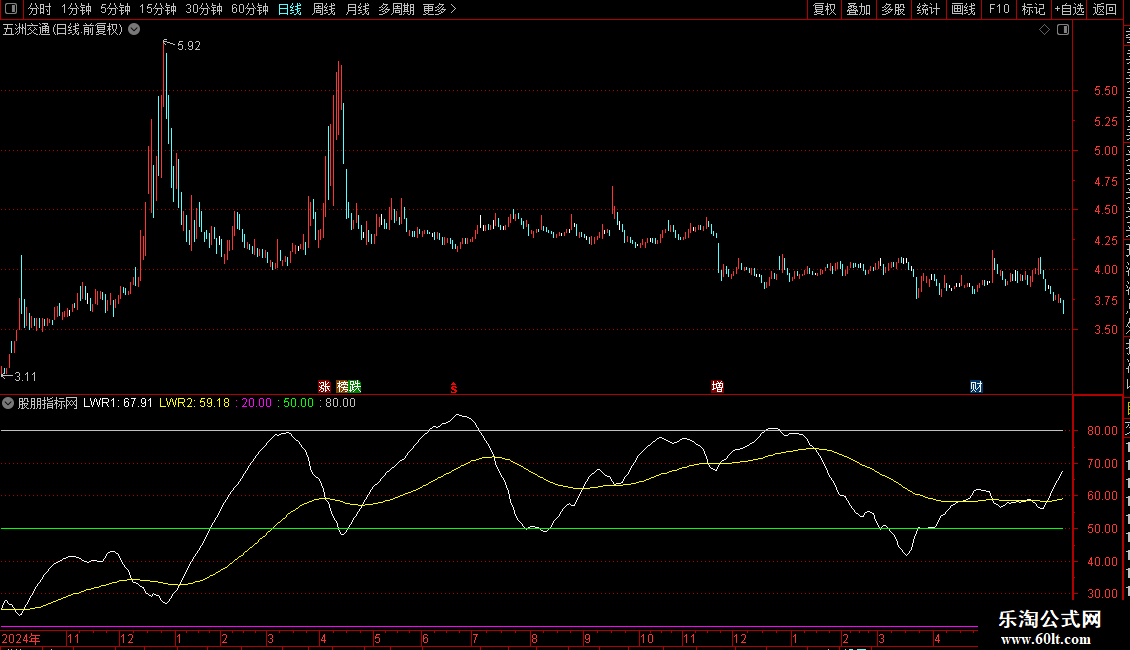This screenshot has height=650, width=1130.
Task: Expand the 更多 periods menu
Action: pyautogui.click(x=439, y=9)
